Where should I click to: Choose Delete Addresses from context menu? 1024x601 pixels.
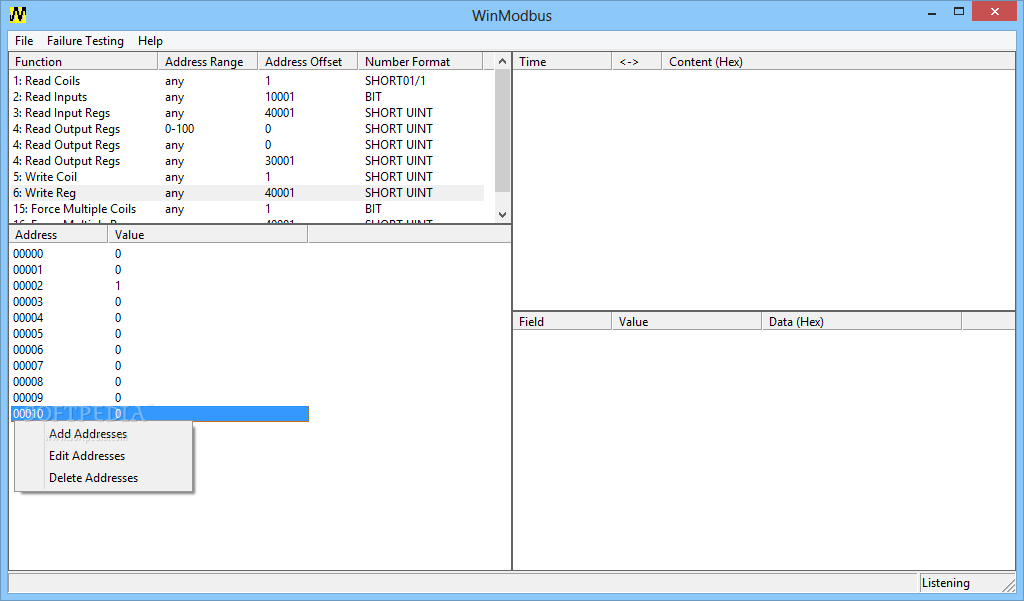[93, 478]
